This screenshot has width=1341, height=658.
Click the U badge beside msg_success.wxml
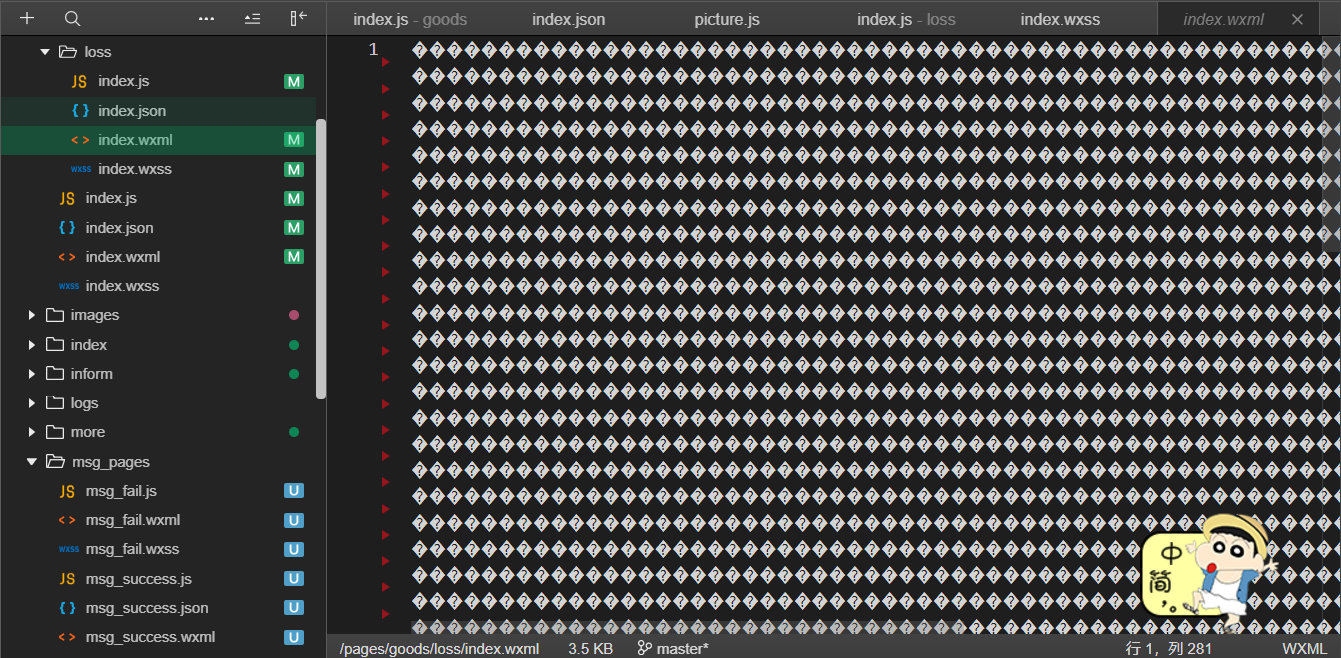click(x=294, y=637)
